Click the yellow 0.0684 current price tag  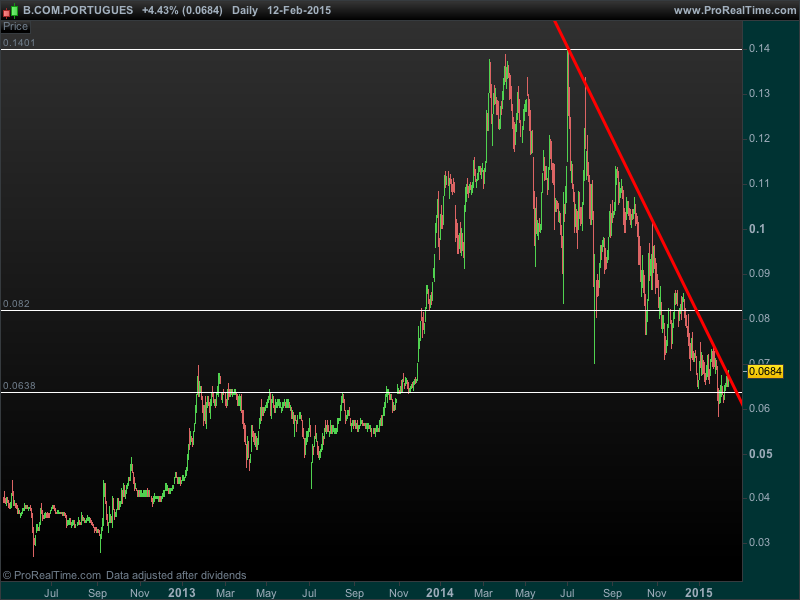(765, 371)
